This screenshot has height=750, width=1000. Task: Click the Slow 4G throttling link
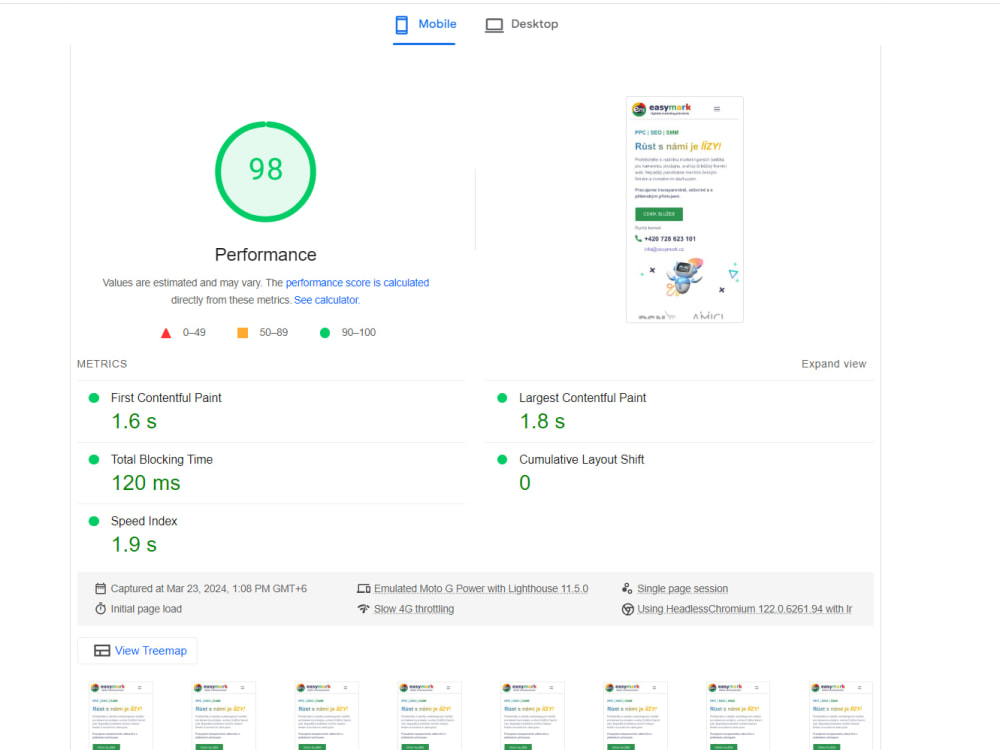pyautogui.click(x=413, y=608)
